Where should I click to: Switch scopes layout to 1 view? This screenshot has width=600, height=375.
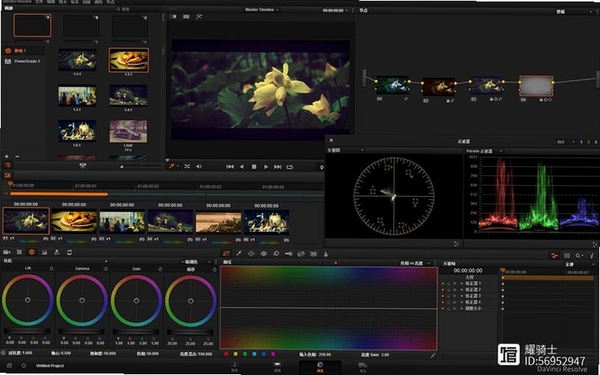pos(581,142)
